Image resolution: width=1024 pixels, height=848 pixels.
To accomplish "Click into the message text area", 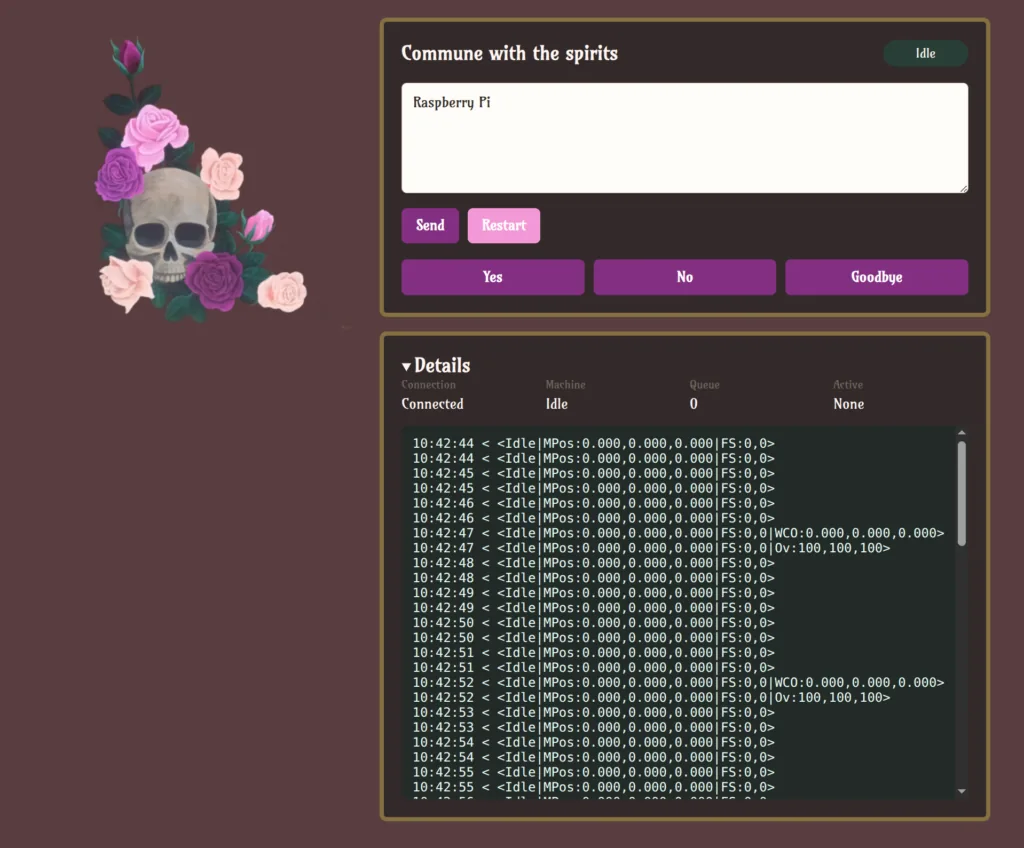I will click(684, 138).
